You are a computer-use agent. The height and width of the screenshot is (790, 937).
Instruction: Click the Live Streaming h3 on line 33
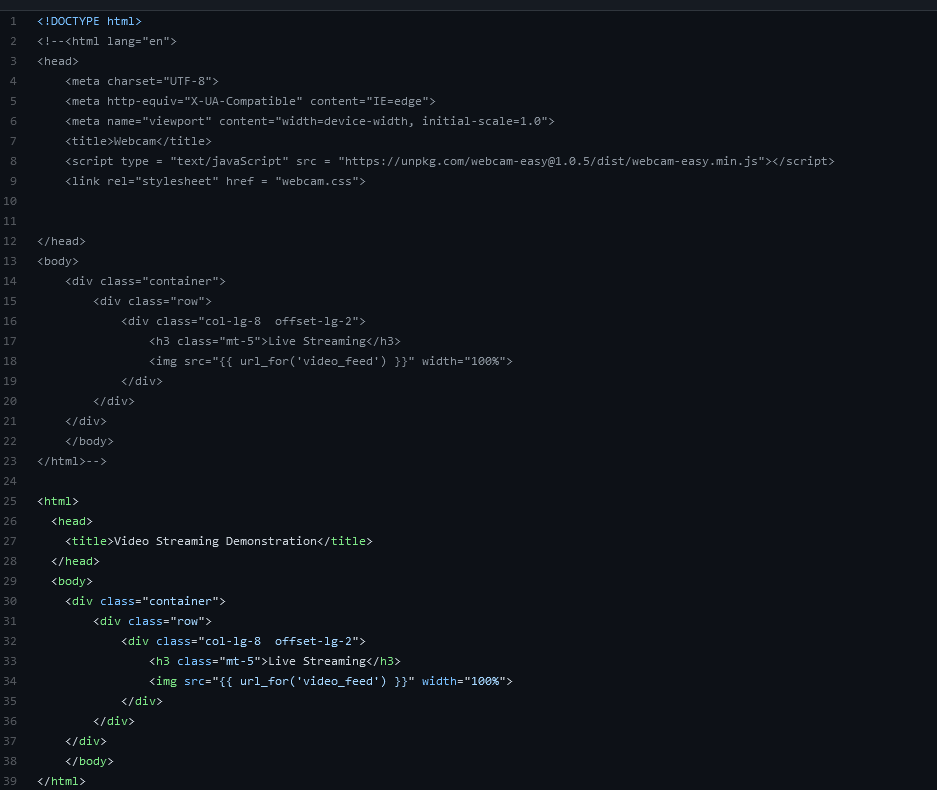pos(275,662)
